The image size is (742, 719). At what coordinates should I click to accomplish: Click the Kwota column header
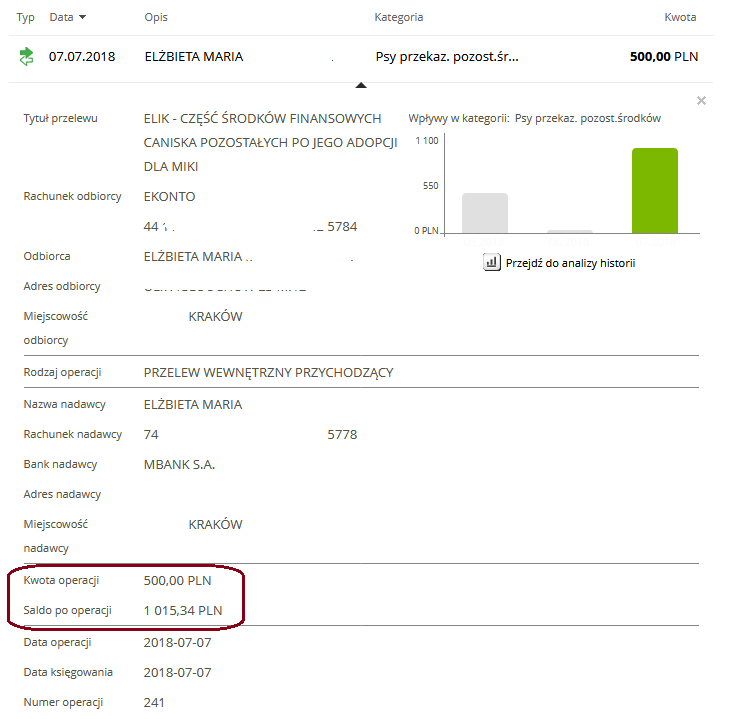(680, 17)
